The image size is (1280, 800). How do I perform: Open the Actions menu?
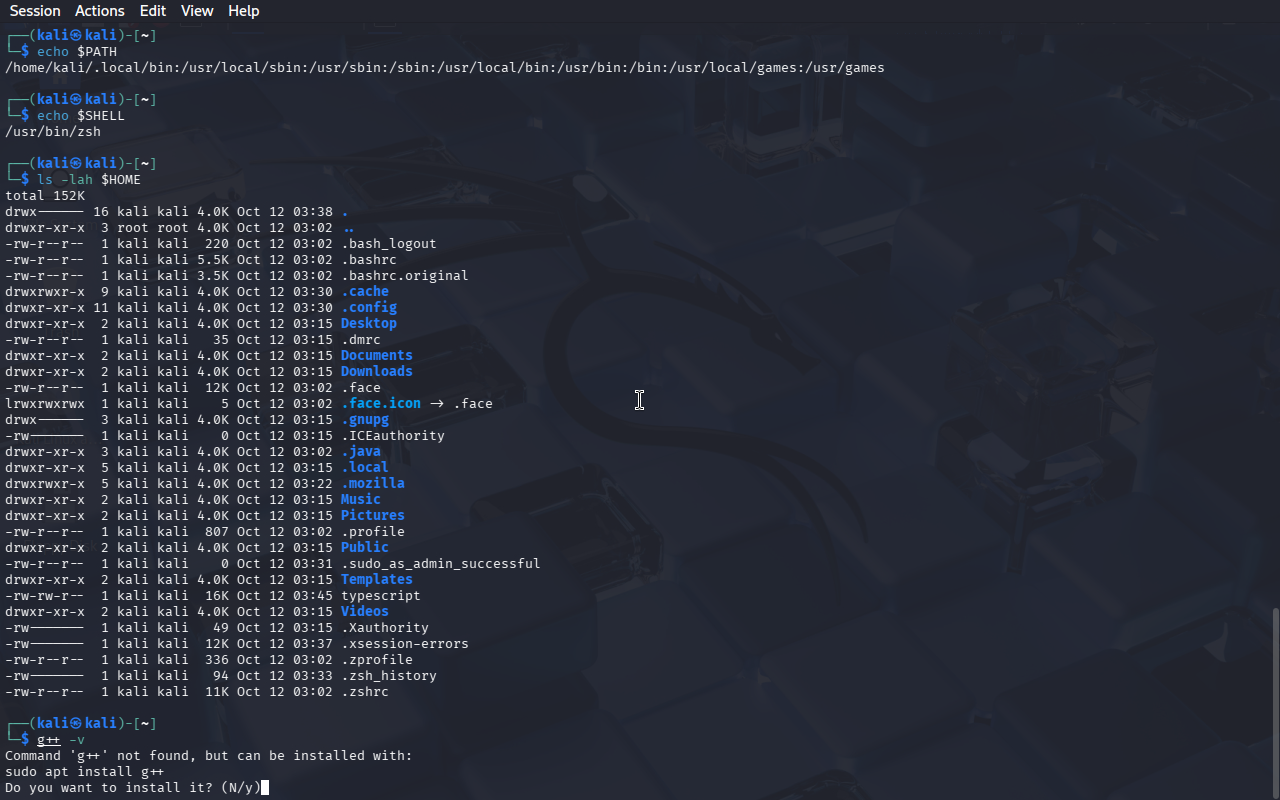100,11
